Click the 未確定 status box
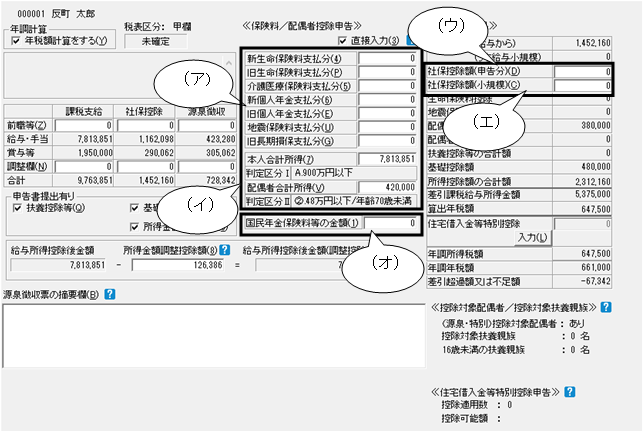 point(155,41)
